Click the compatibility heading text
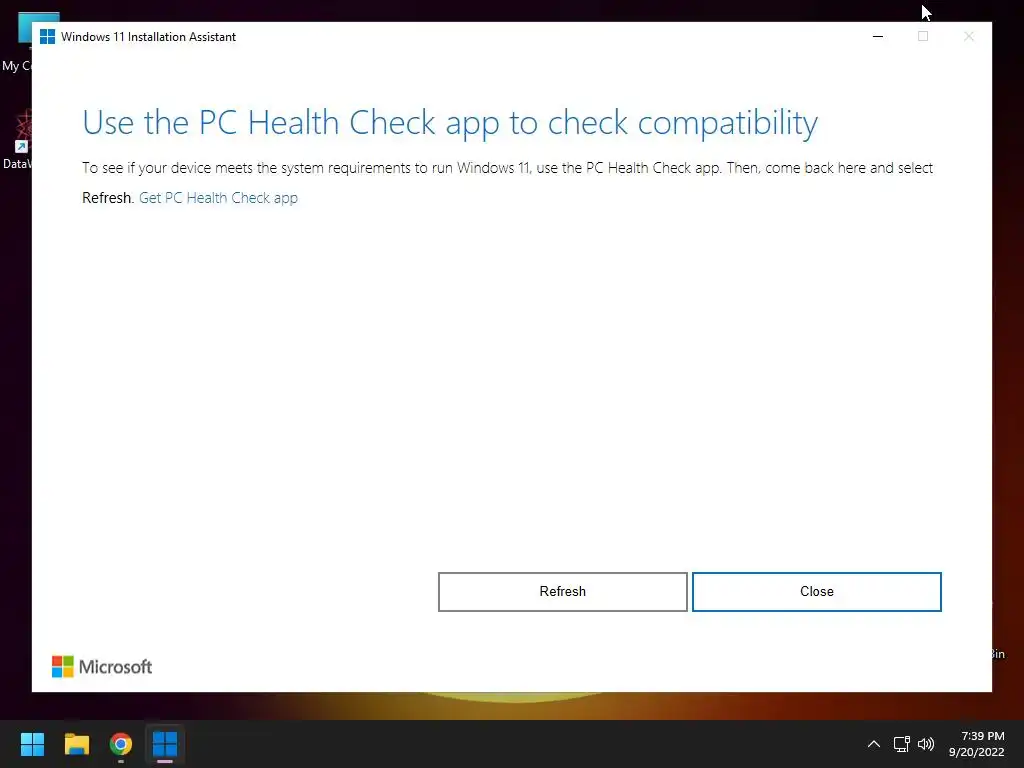This screenshot has height=768, width=1024. pos(450,123)
